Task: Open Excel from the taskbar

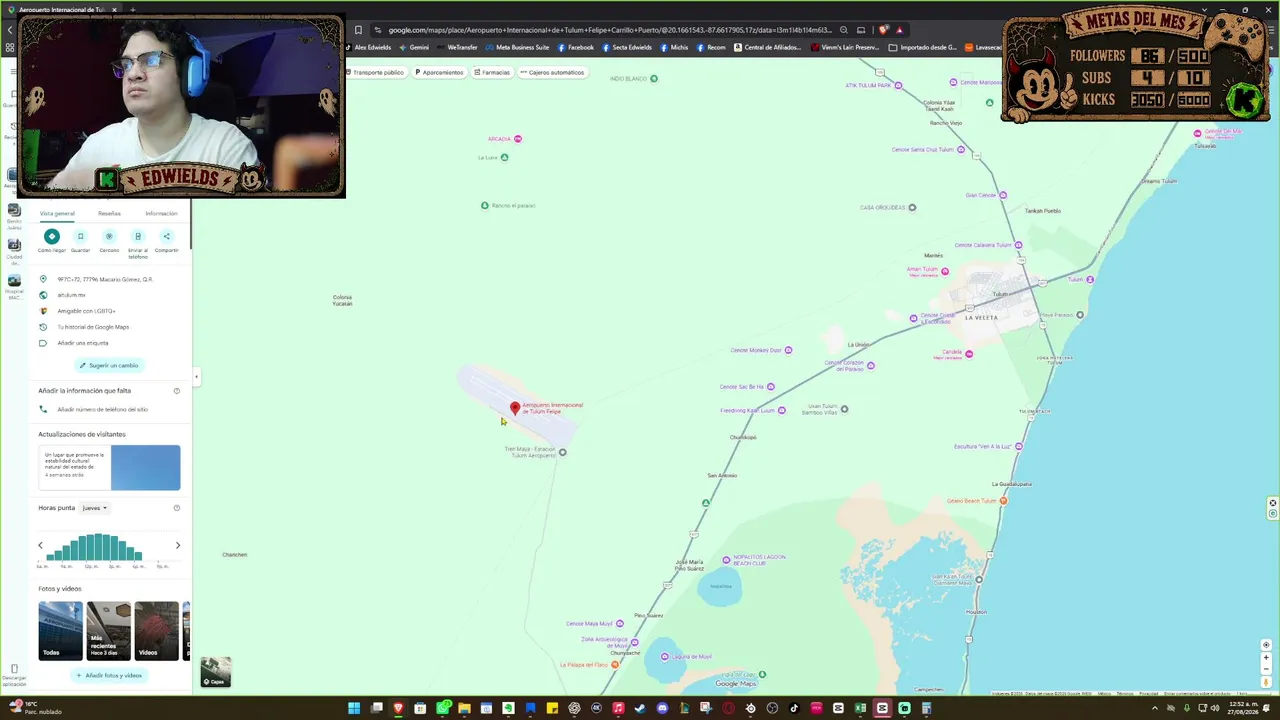Action: 860,708
